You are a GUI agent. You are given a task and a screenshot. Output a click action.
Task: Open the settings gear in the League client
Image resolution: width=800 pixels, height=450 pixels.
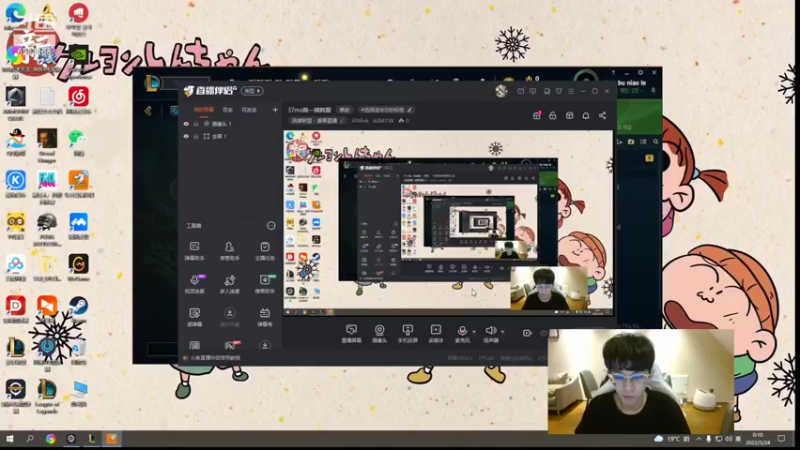[x=640, y=73]
